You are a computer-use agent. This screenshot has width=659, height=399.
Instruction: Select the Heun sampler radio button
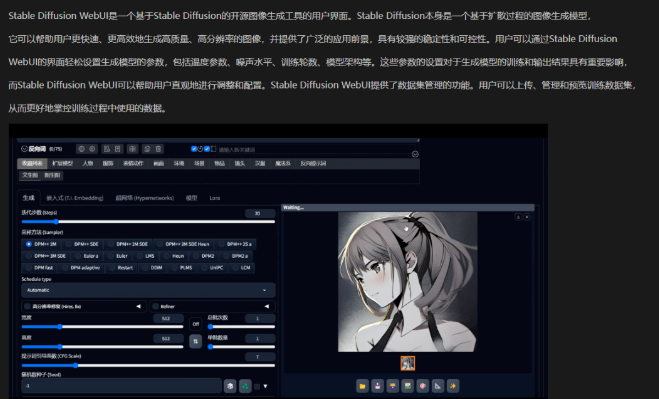click(174, 256)
